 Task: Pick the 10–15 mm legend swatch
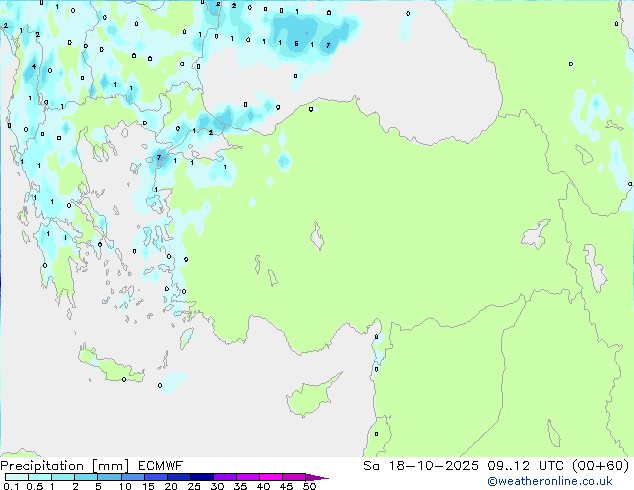point(132,477)
